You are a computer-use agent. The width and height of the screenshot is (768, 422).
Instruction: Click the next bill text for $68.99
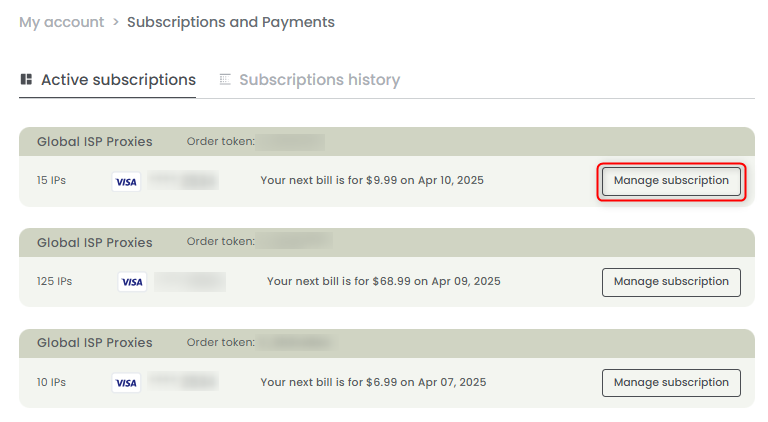[384, 282]
